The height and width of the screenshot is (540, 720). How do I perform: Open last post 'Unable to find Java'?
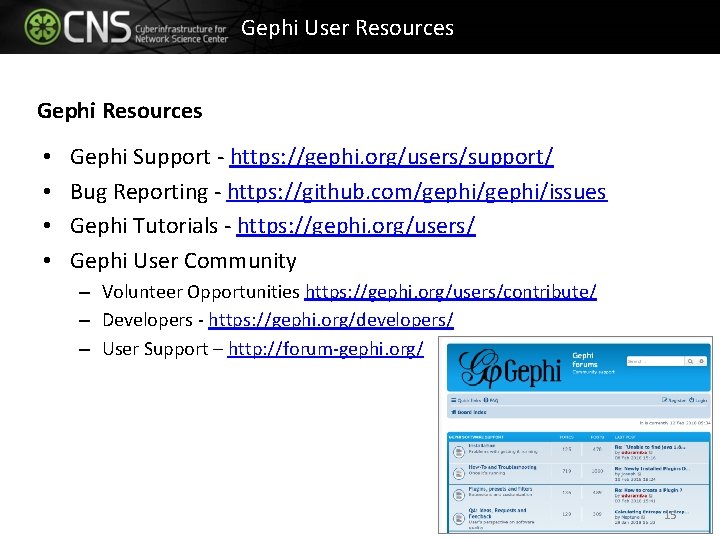tap(650, 447)
